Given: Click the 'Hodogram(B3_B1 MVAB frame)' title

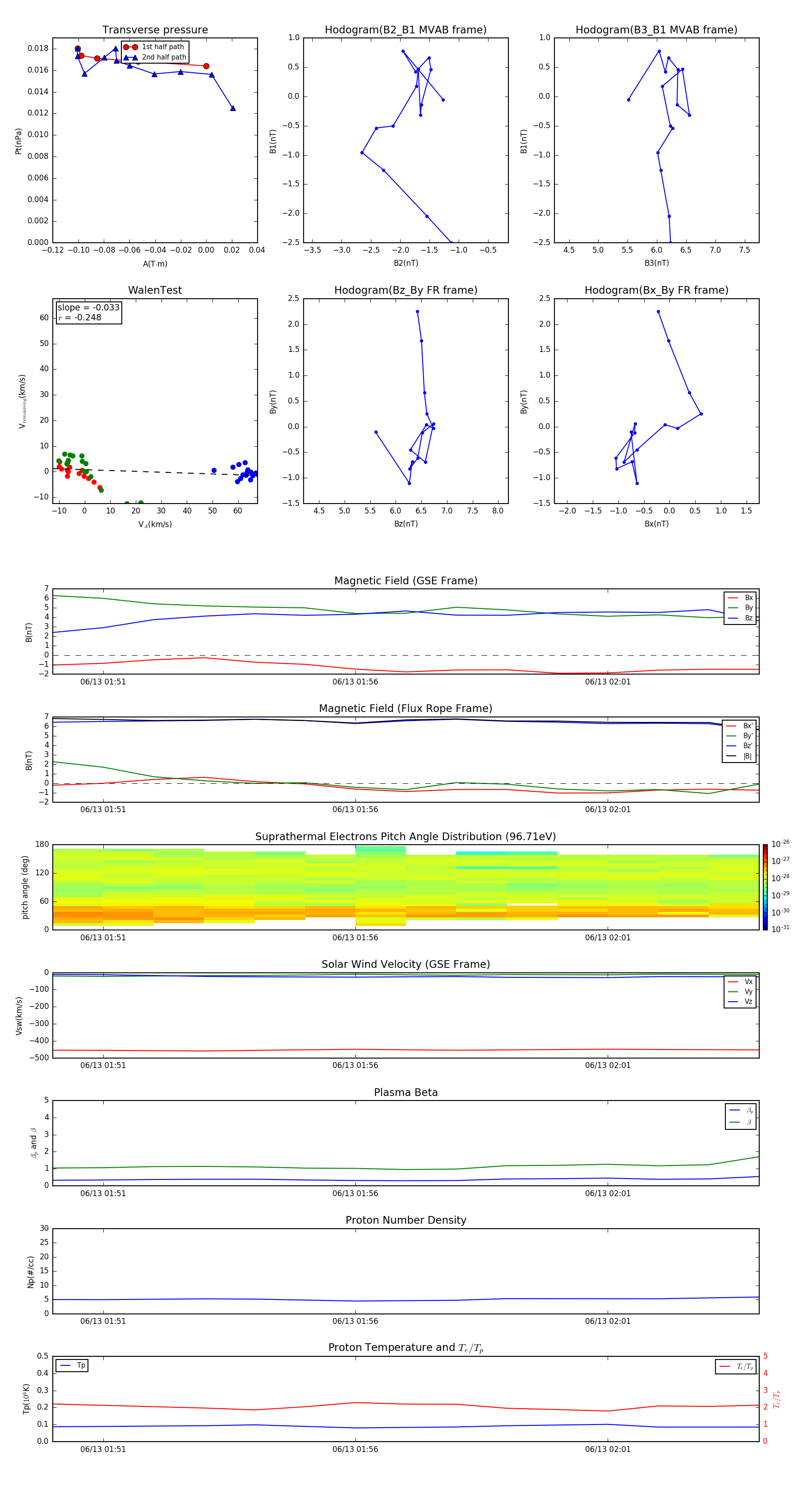Looking at the screenshot, I should [656, 30].
